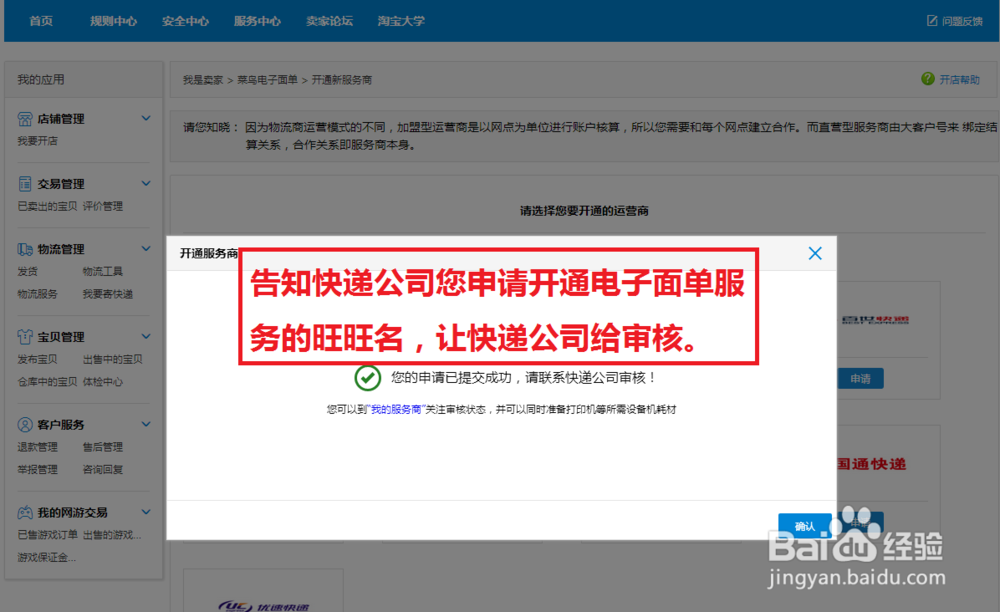Collapse the 店铺管理 section chevron
The image size is (1000, 612).
(x=146, y=118)
